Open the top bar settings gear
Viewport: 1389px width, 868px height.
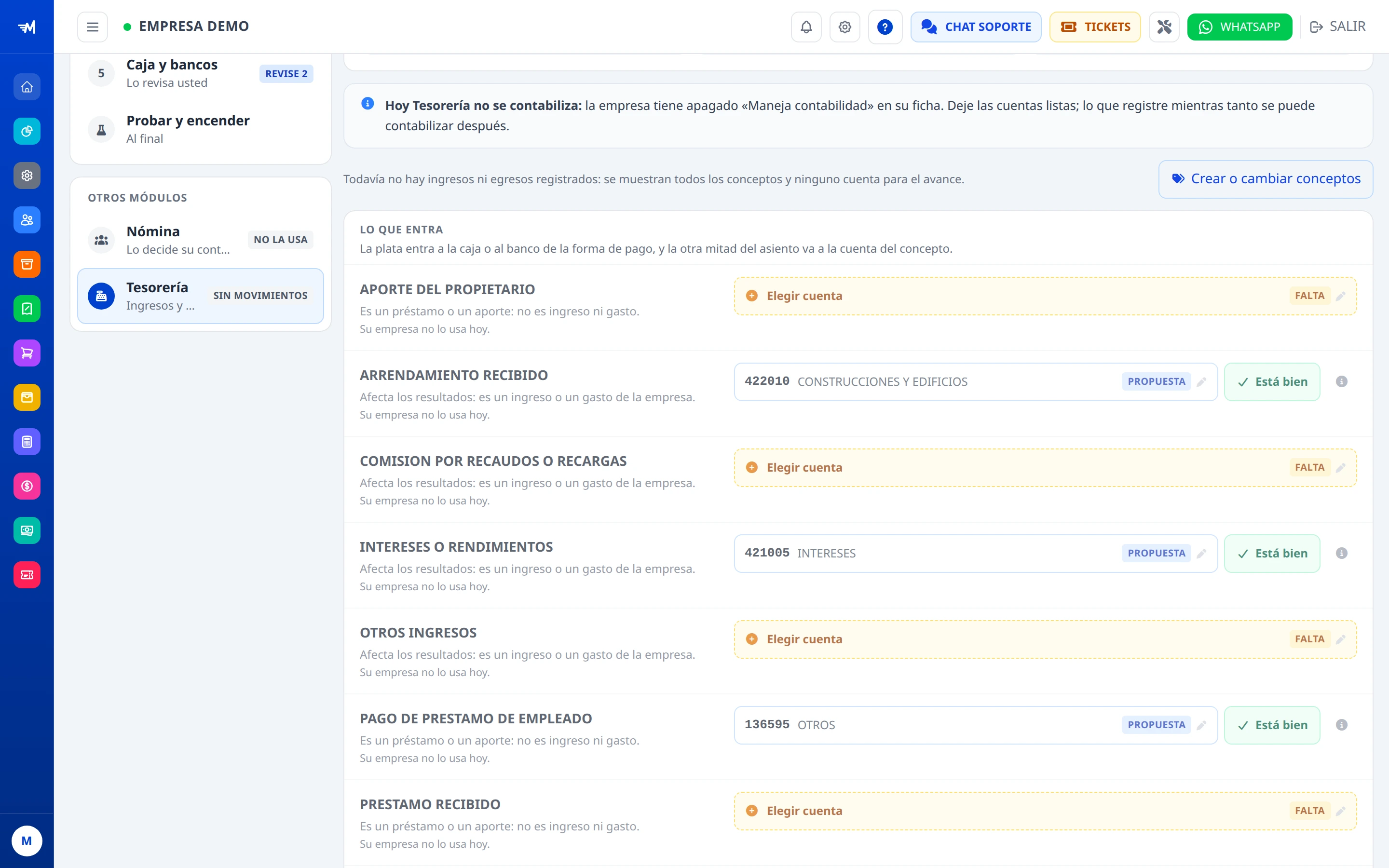pyautogui.click(x=845, y=27)
